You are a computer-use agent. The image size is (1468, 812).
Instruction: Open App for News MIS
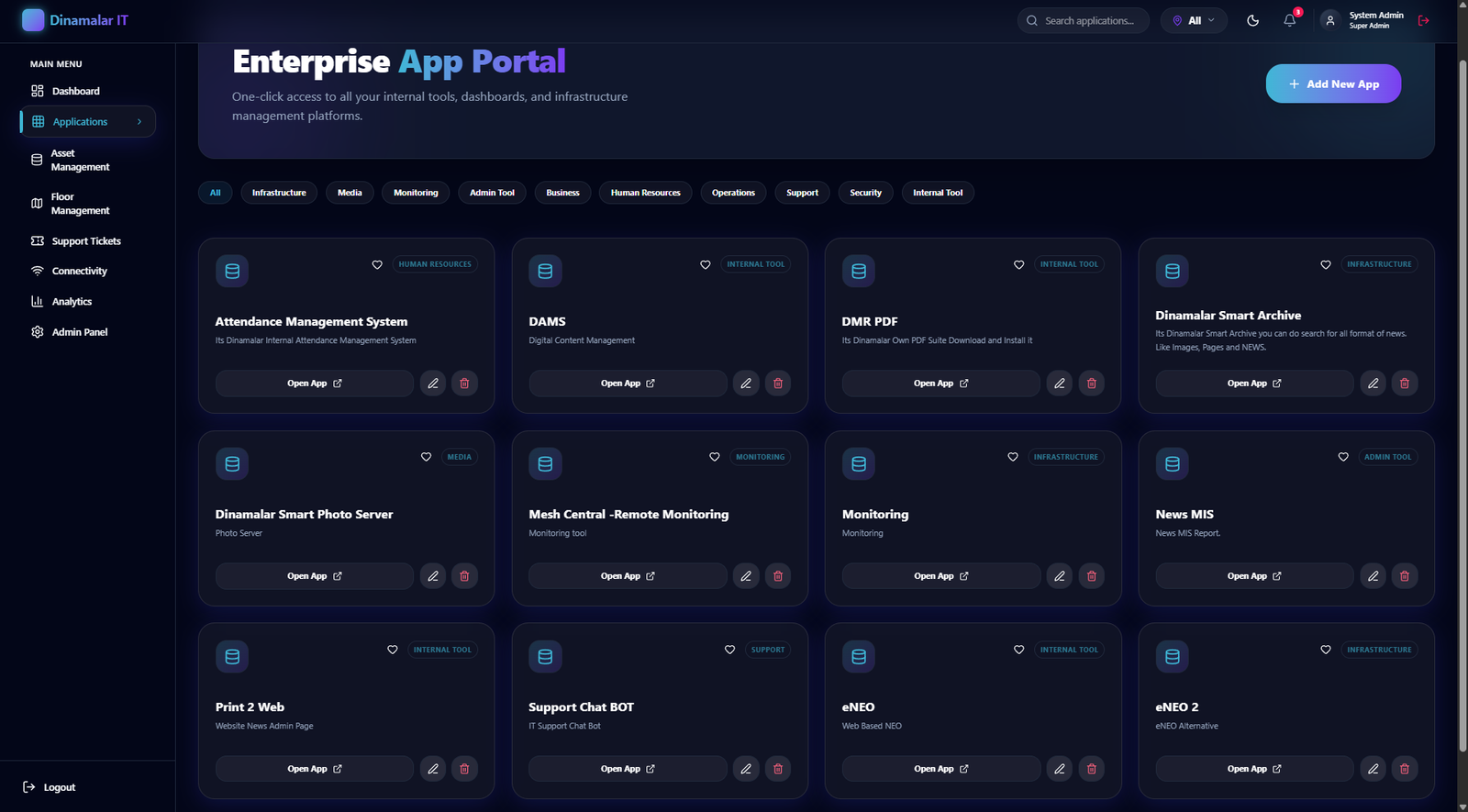1254,576
